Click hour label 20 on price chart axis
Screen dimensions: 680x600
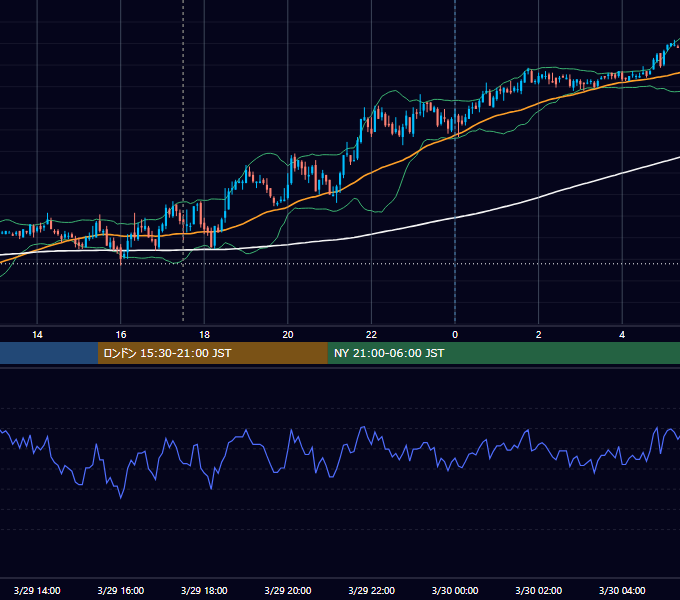point(288,335)
